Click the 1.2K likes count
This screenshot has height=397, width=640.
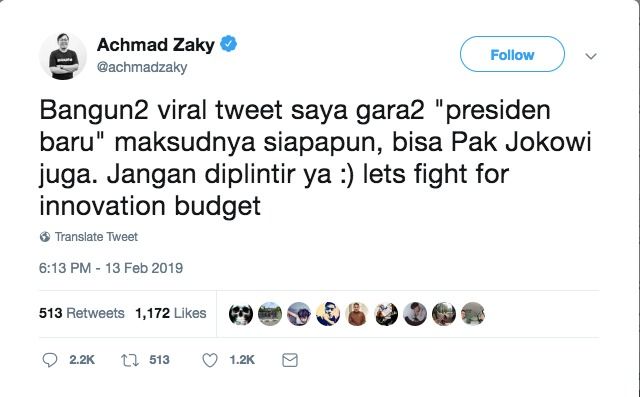click(x=242, y=360)
